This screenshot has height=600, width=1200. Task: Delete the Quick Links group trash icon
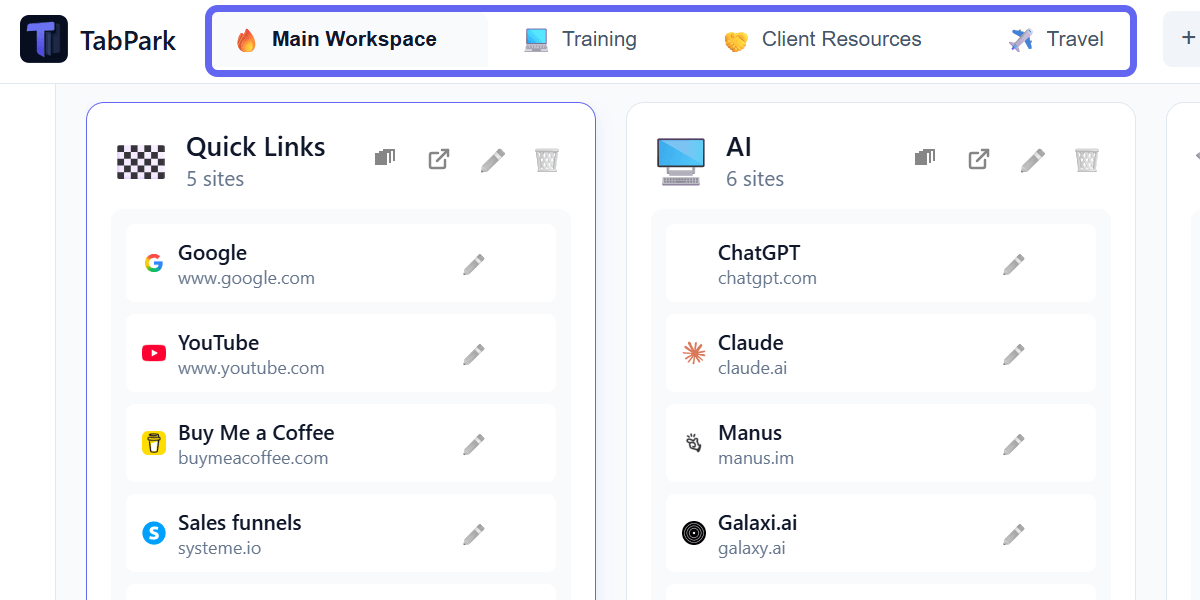tap(547, 160)
